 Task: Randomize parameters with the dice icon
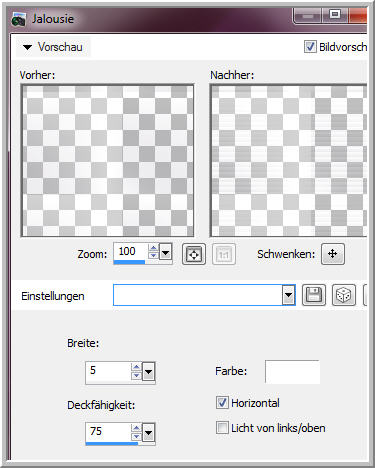click(344, 295)
